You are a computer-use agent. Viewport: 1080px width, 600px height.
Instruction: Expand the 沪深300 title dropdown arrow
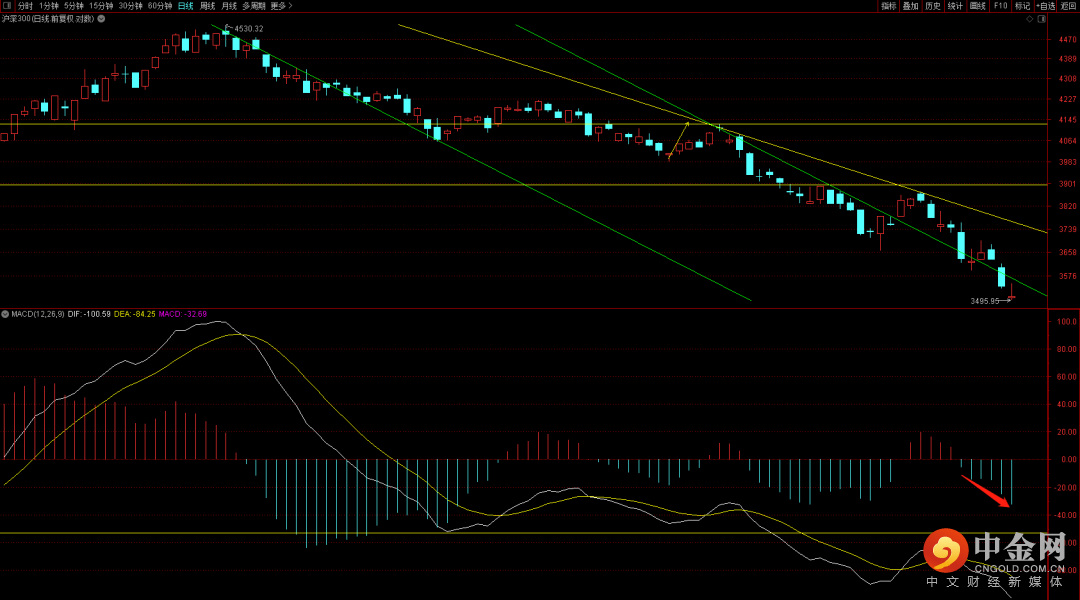click(x=101, y=19)
